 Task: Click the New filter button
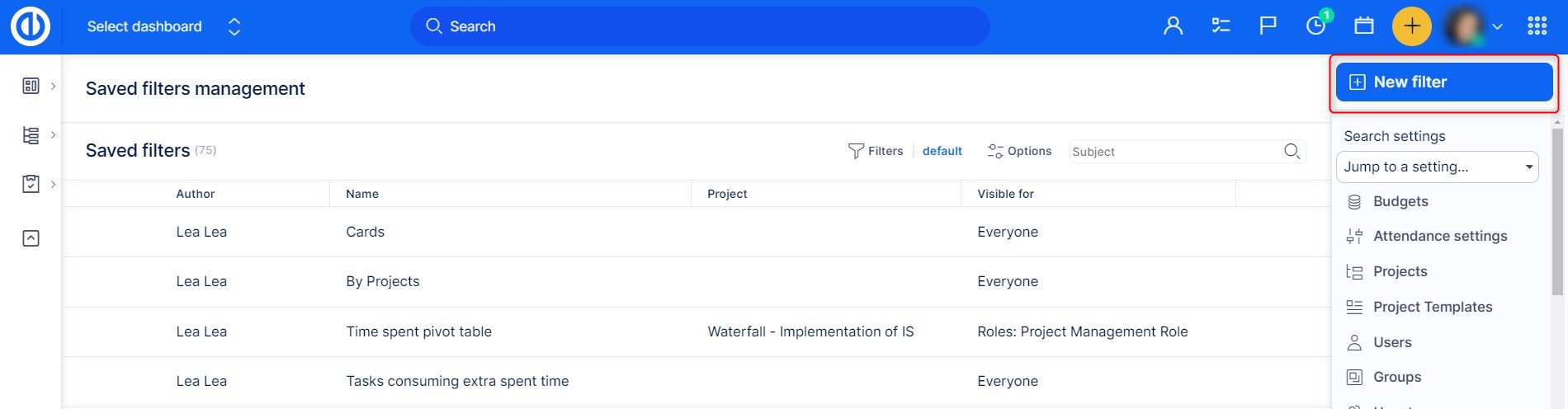tap(1443, 82)
